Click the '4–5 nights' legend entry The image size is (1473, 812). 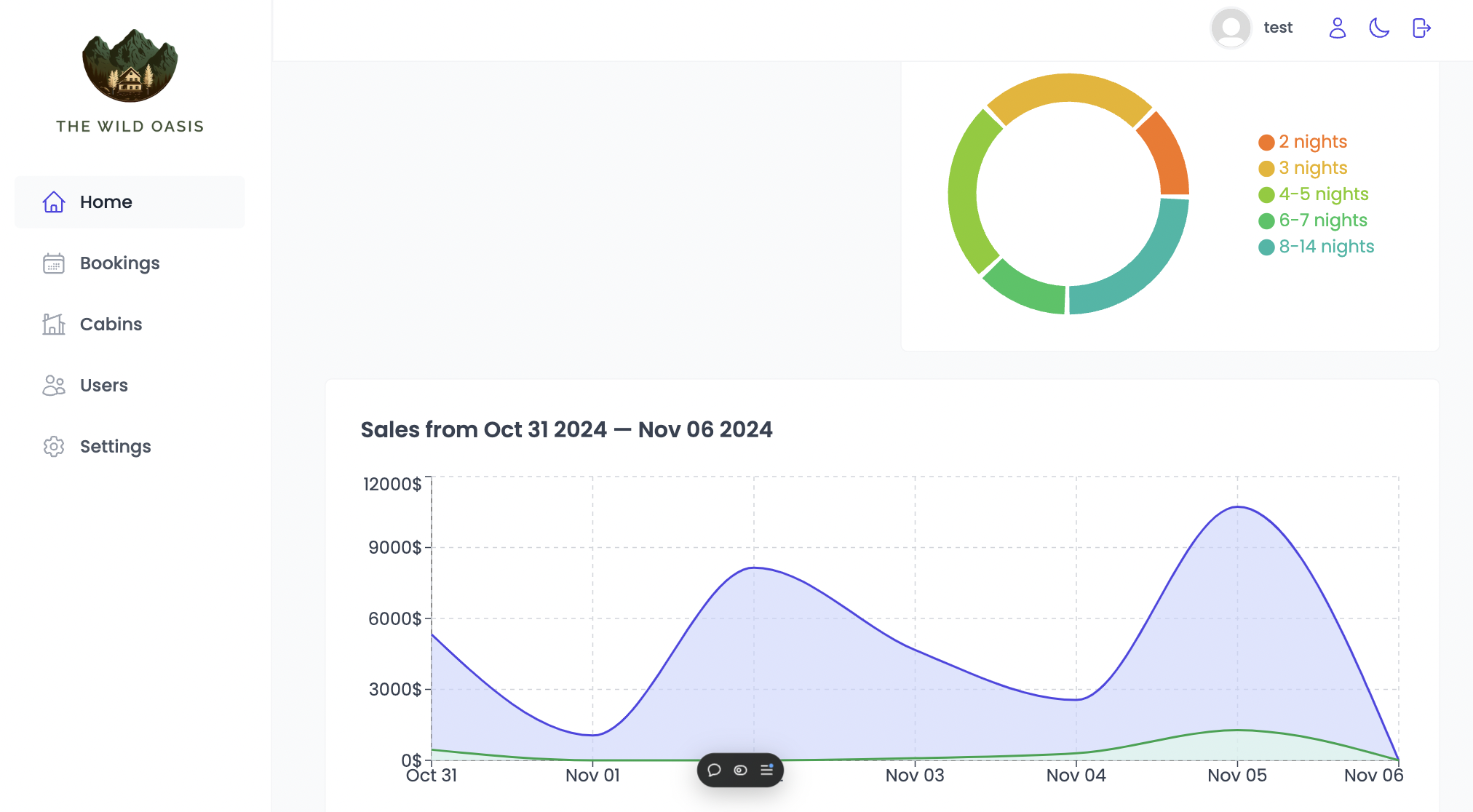[x=1314, y=194]
